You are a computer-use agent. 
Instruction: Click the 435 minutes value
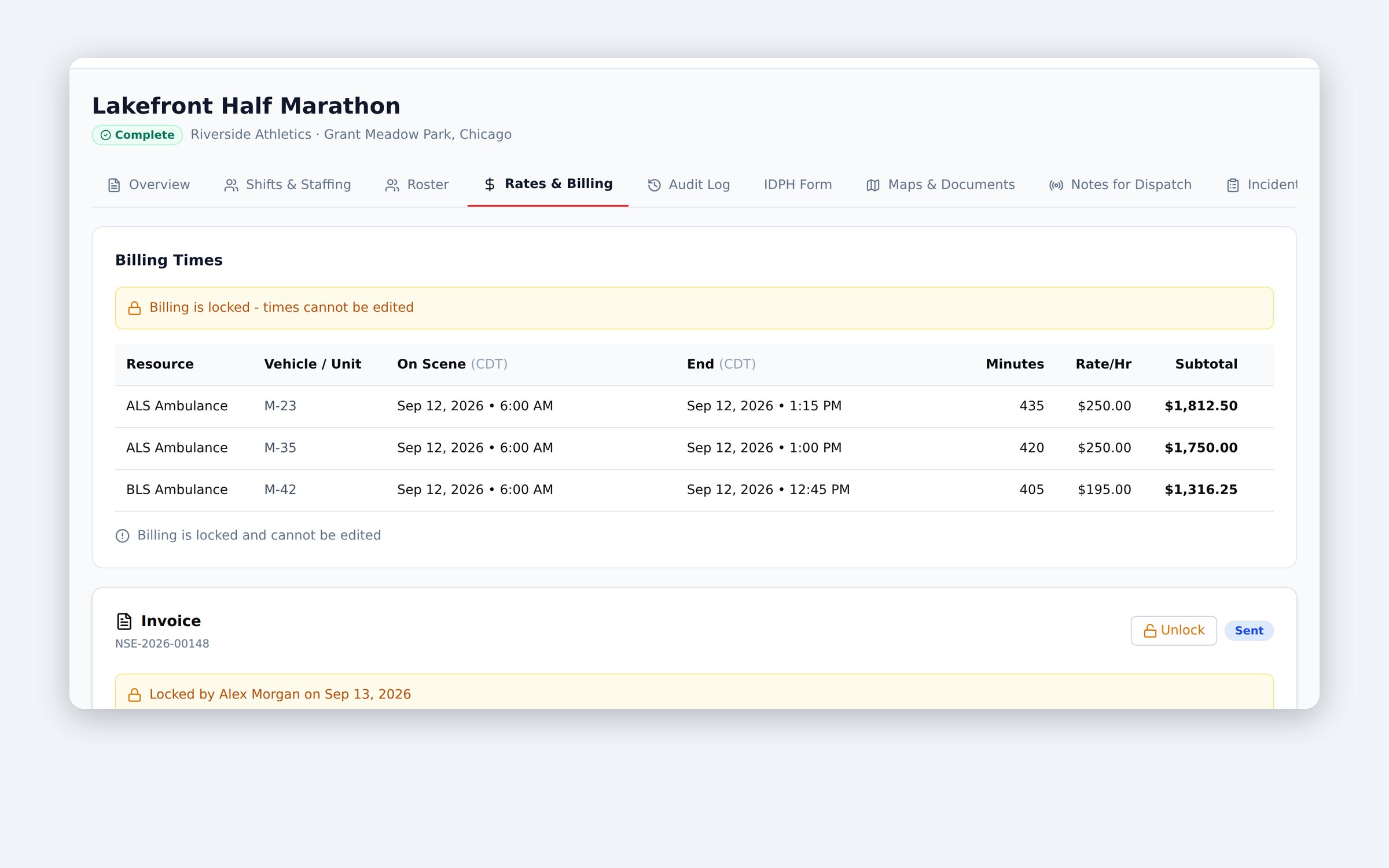point(1031,406)
